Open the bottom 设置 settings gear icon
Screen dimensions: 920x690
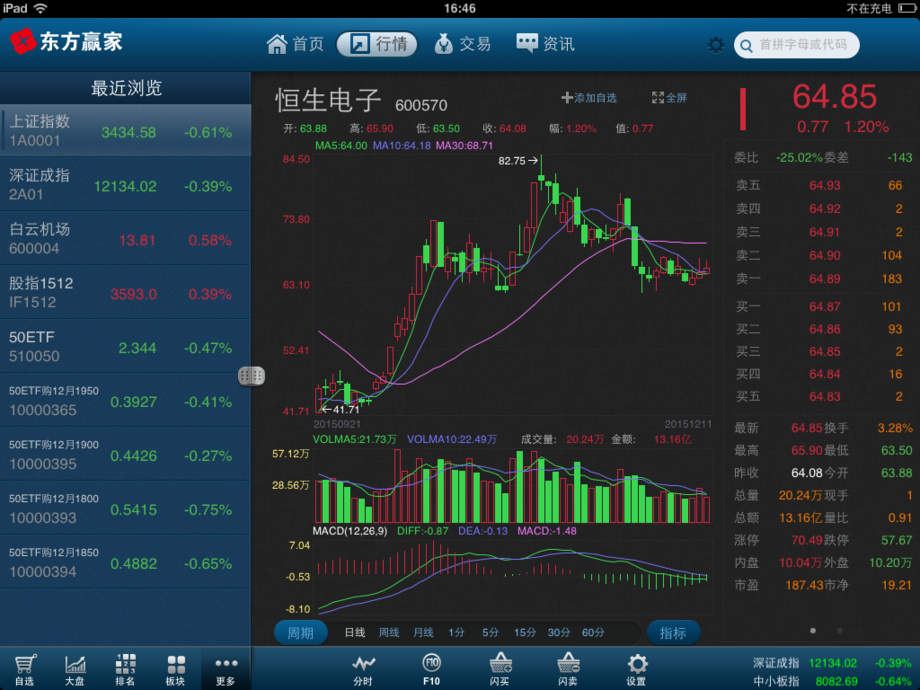click(x=637, y=667)
